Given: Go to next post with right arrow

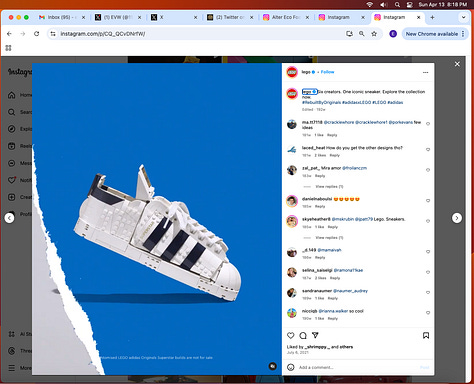Looking at the screenshot, I should 457,218.
